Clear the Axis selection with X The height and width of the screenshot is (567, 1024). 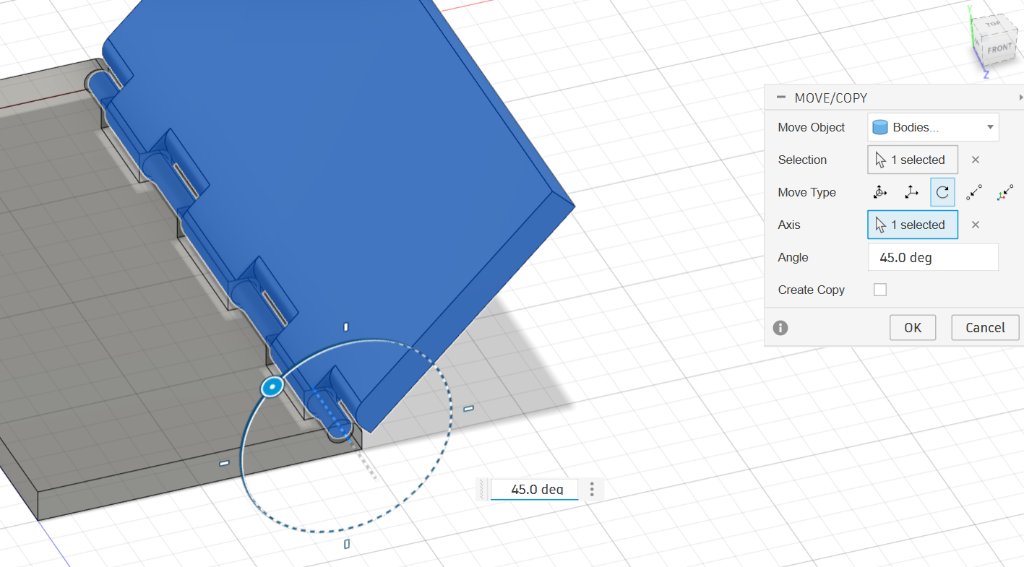click(x=975, y=225)
